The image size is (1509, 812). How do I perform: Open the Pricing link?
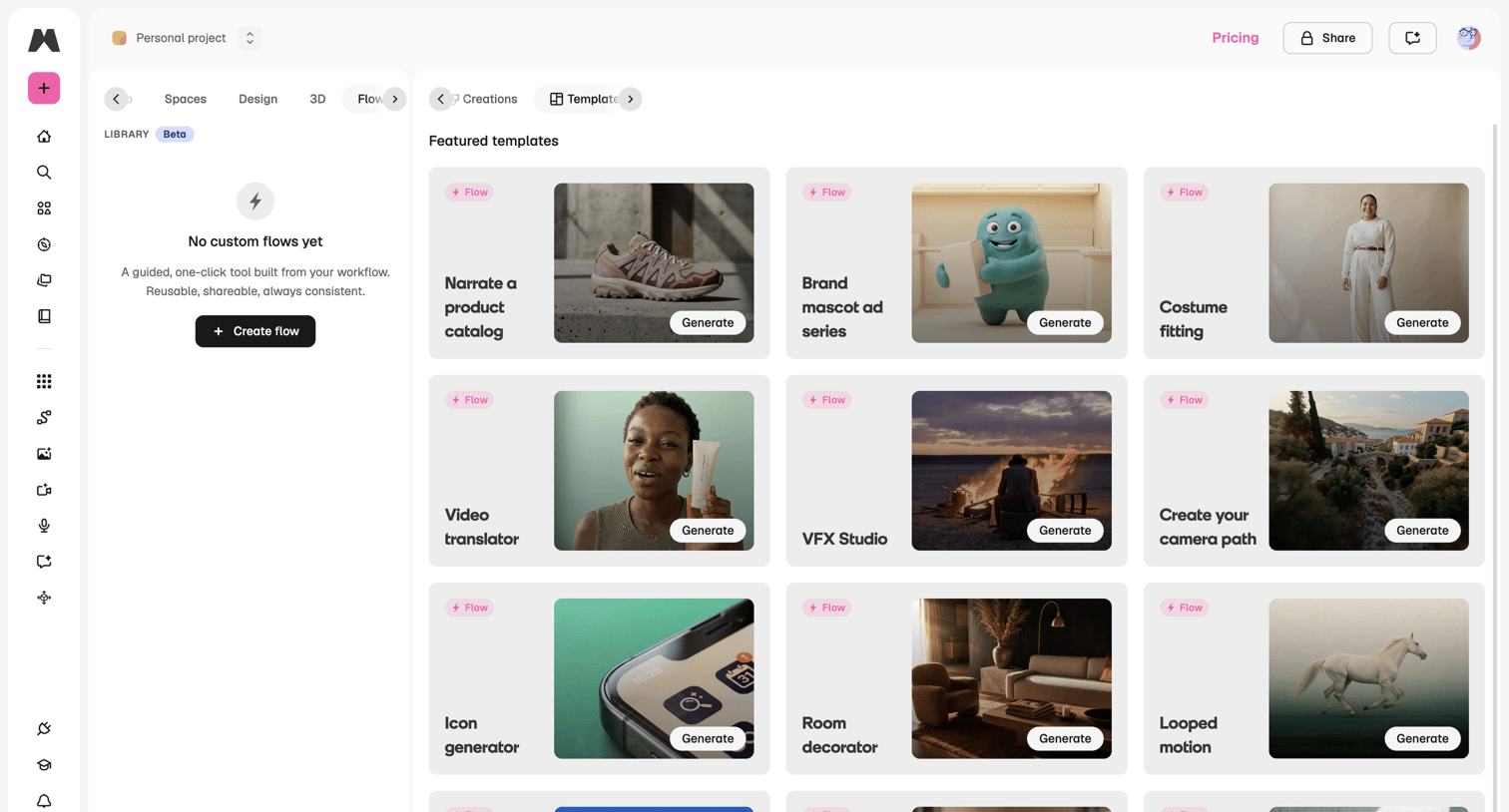click(1236, 38)
